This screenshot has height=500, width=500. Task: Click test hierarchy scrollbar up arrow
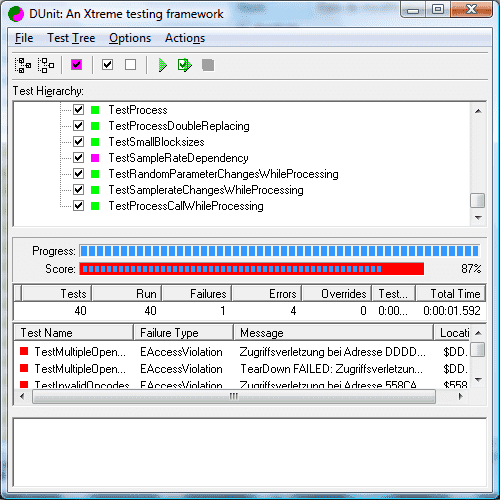478,111
